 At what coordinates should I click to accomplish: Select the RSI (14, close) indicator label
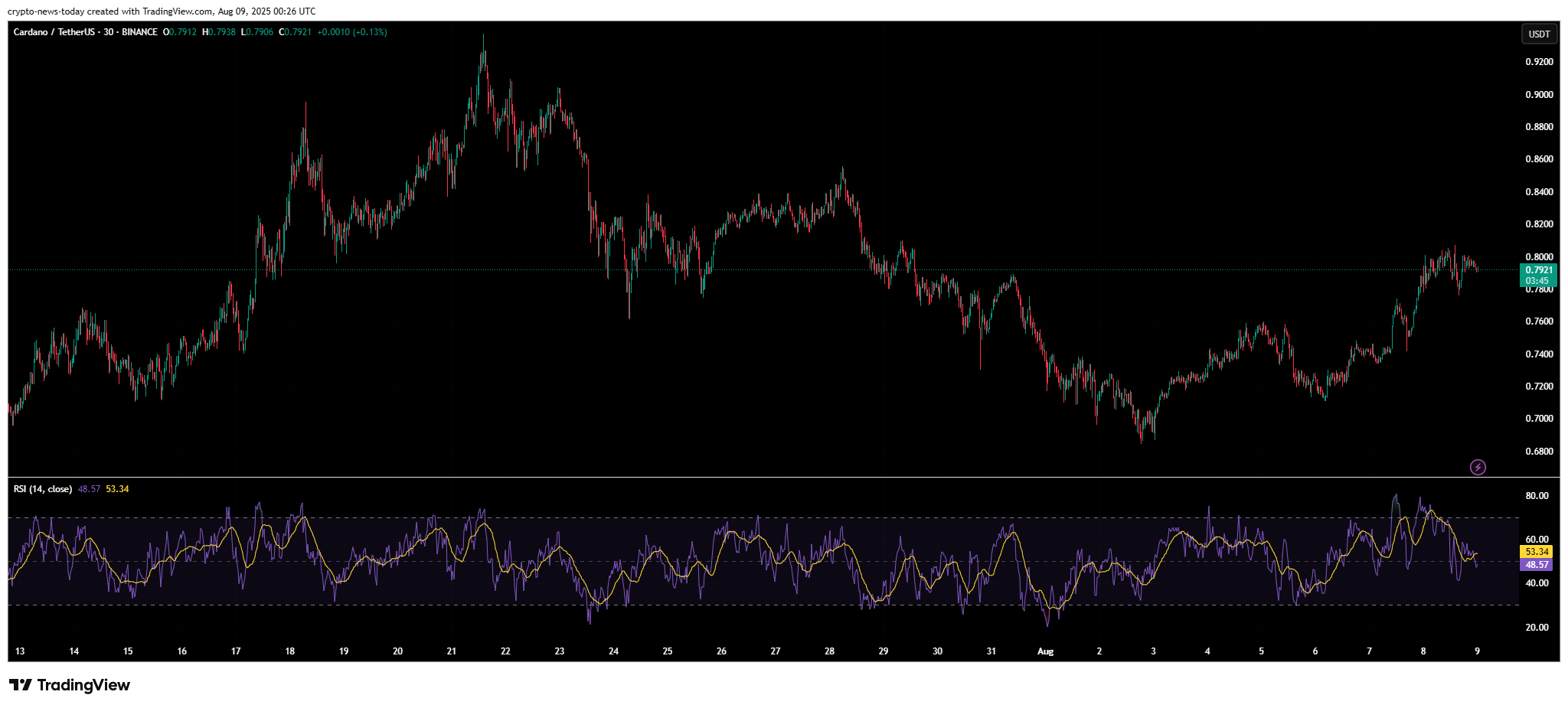pos(43,489)
